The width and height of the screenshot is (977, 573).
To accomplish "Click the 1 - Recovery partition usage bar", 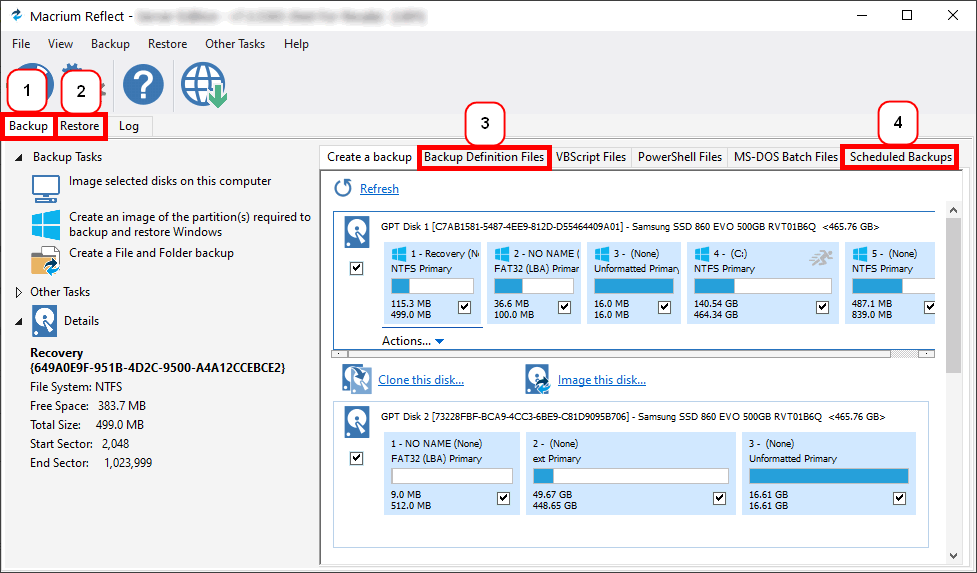I will pyautogui.click(x=432, y=286).
